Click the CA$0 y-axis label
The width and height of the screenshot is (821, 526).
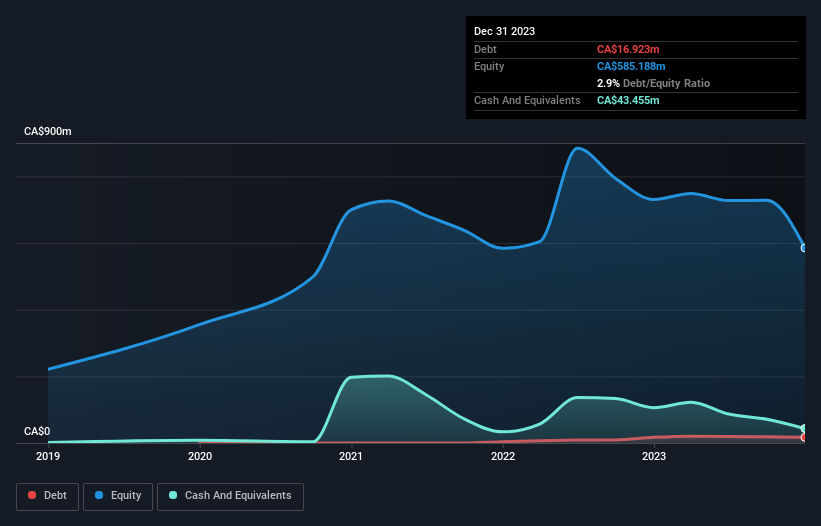click(37, 431)
